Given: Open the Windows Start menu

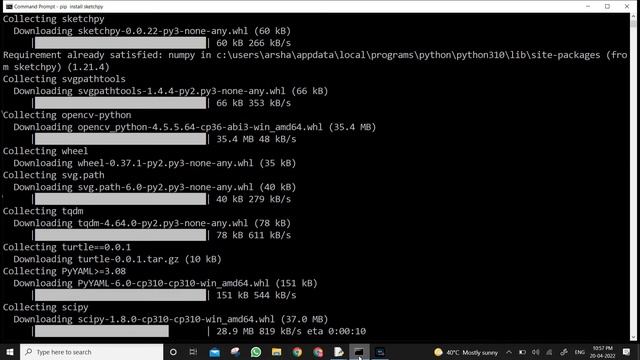Looking at the screenshot, I should pos(10,352).
